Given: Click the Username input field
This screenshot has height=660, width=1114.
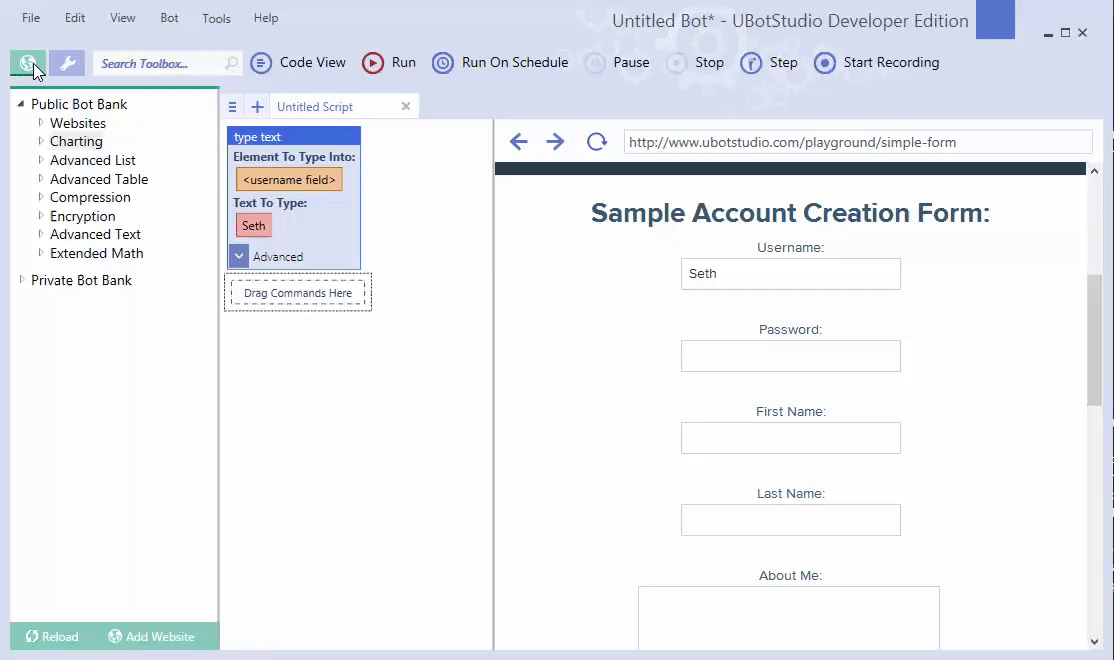Looking at the screenshot, I should pos(791,274).
